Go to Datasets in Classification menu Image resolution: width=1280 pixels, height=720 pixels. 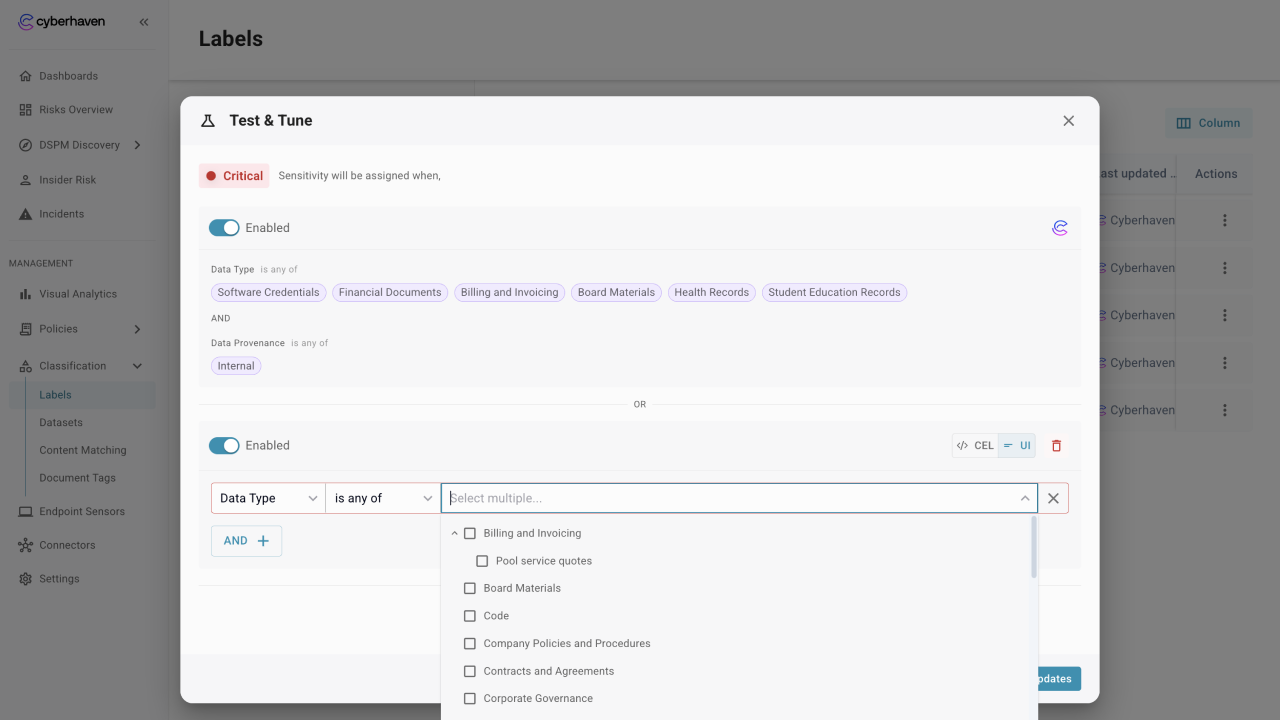[x=61, y=423]
